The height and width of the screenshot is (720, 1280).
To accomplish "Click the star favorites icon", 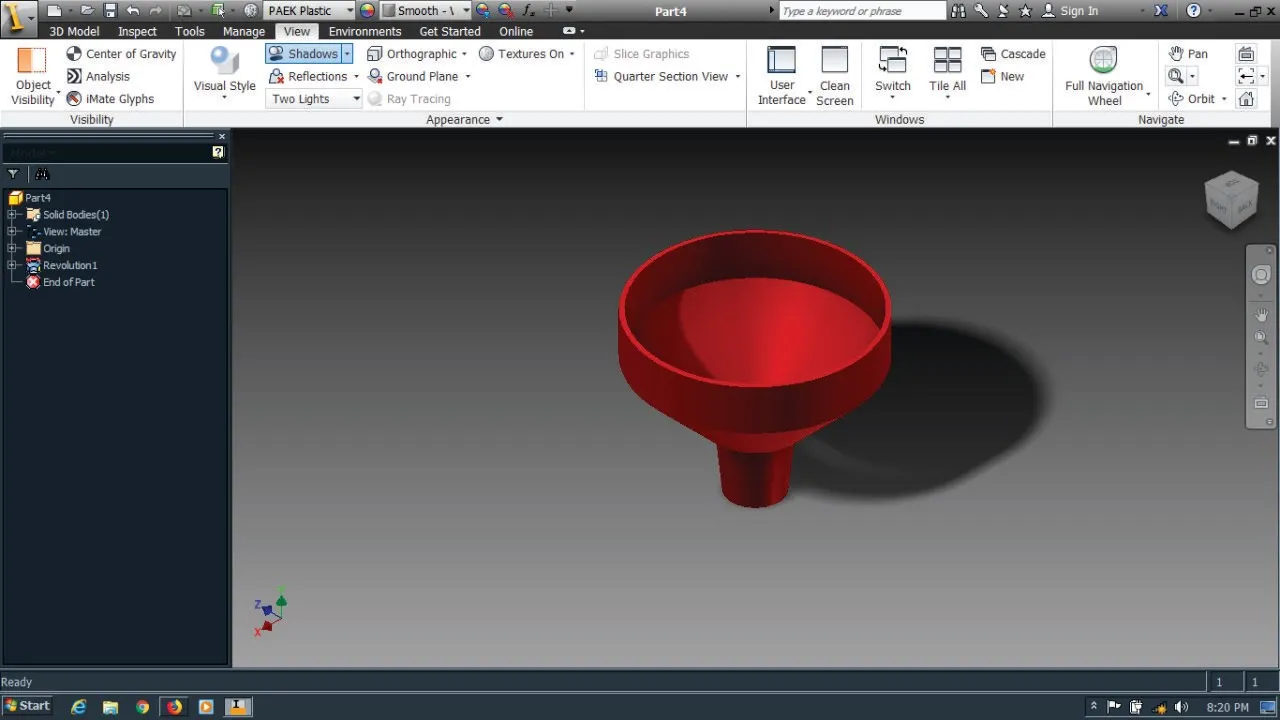I will tap(1026, 11).
